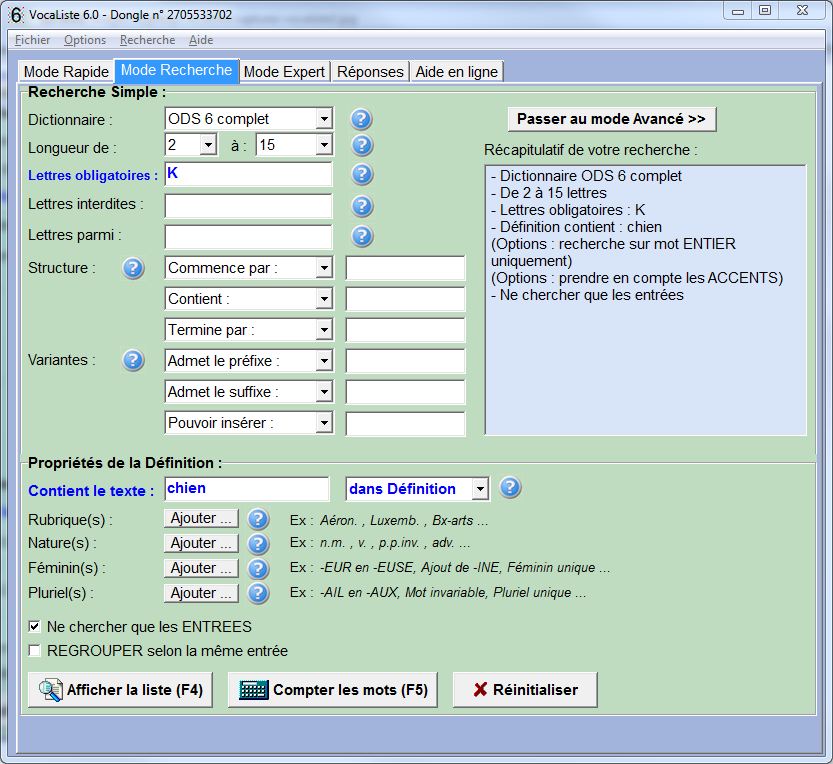Image resolution: width=833 pixels, height=764 pixels.
Task: Click the Admet le préfixe text field
Action: click(x=405, y=361)
